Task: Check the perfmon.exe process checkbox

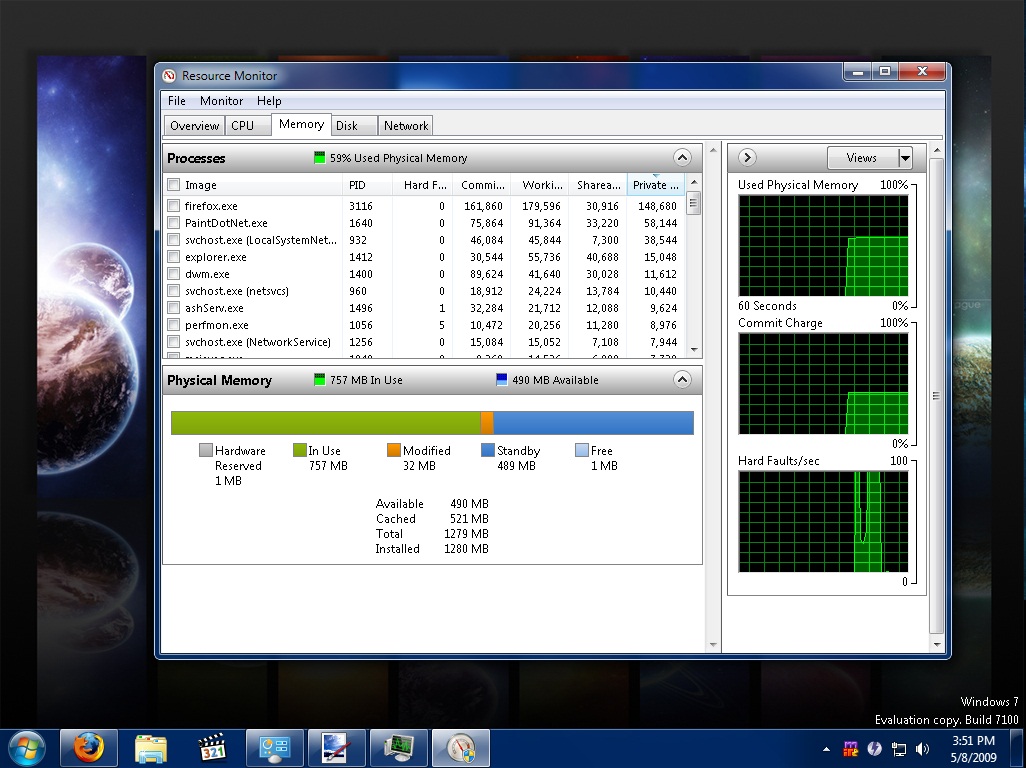Action: coord(173,325)
